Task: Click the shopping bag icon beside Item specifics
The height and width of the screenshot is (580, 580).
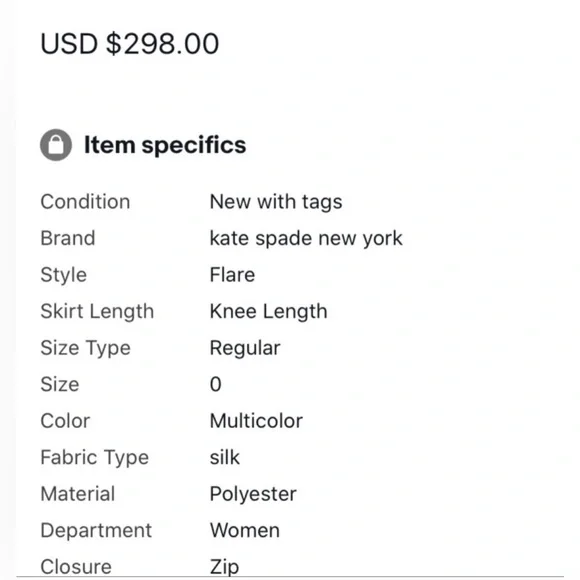Action: coord(56,145)
